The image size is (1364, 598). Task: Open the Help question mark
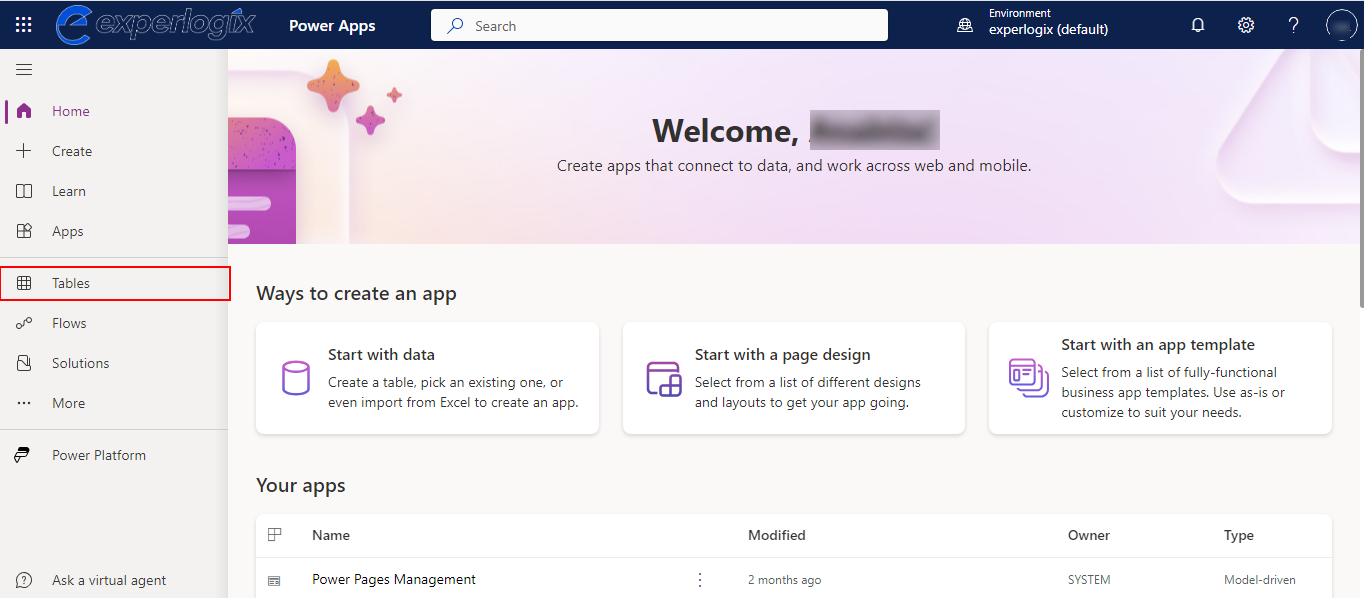click(1294, 26)
